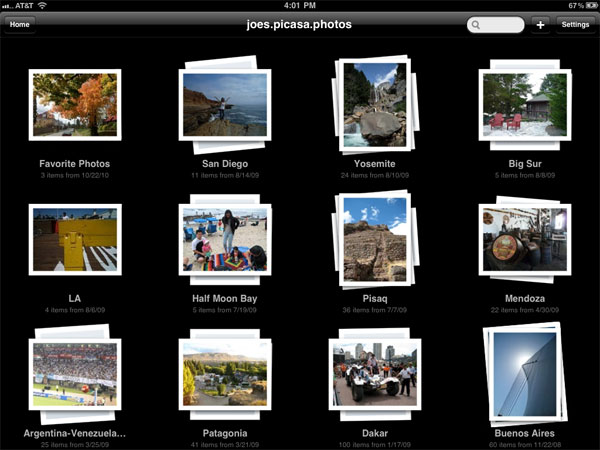Select the 'San Diego' title text
The width and height of the screenshot is (600, 450).
pos(225,164)
